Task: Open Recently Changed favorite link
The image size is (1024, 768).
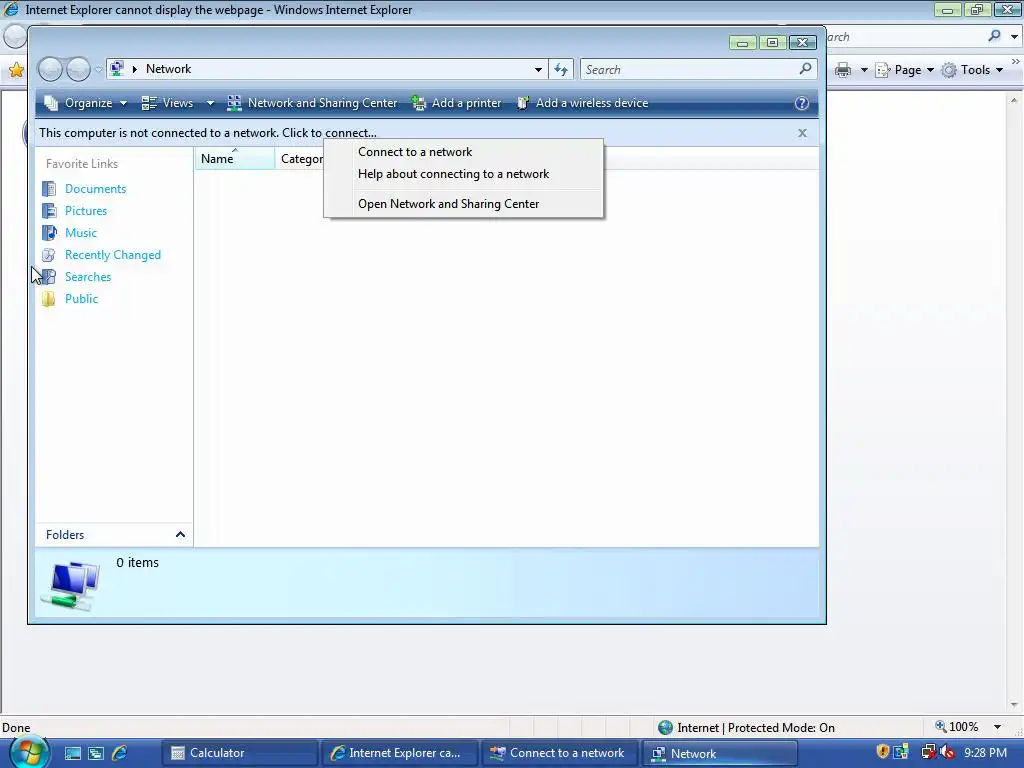Action: coord(112,255)
